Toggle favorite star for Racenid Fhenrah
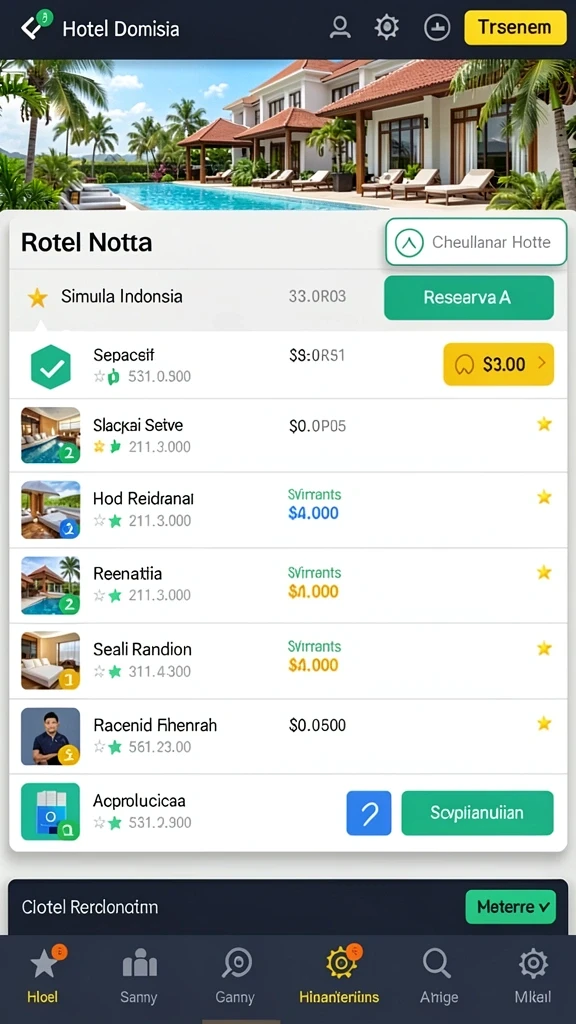Image resolution: width=576 pixels, height=1024 pixels. (x=544, y=724)
